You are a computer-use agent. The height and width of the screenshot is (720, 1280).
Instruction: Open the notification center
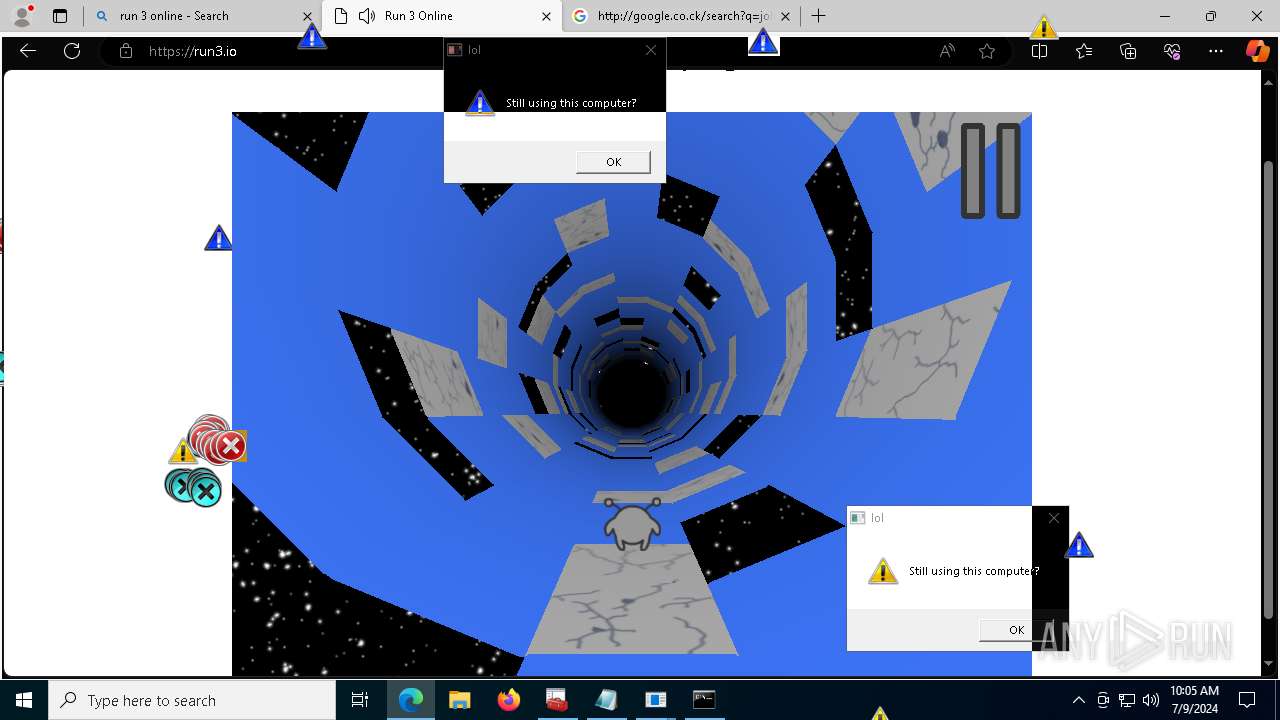click(x=1247, y=700)
